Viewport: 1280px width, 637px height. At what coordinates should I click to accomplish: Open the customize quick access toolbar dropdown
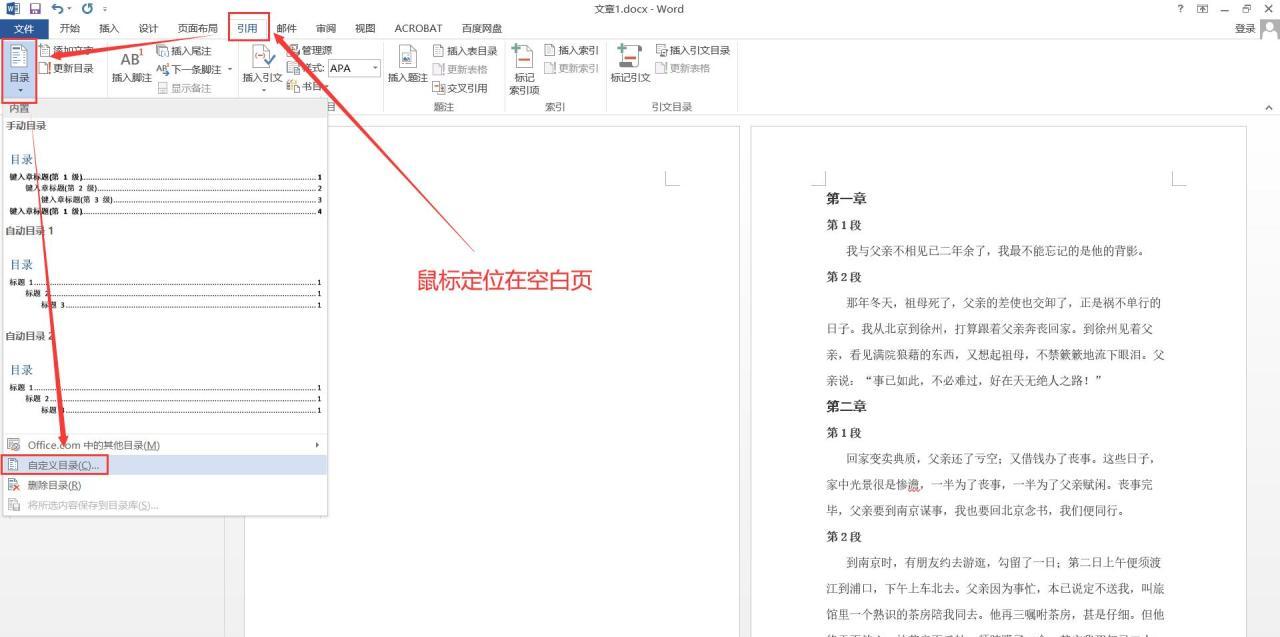[x=105, y=10]
